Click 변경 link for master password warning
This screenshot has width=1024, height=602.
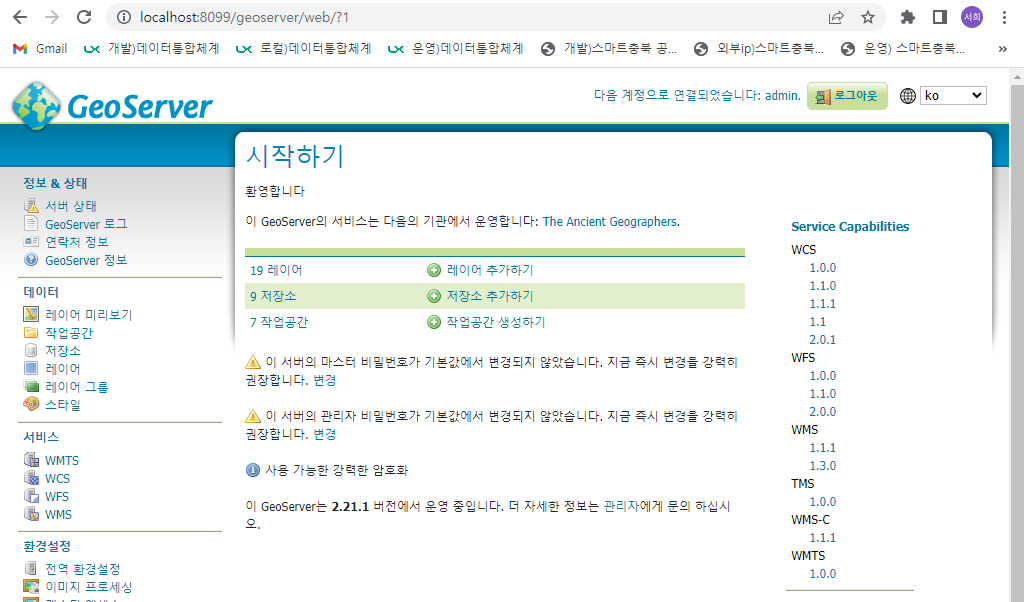pos(325,380)
